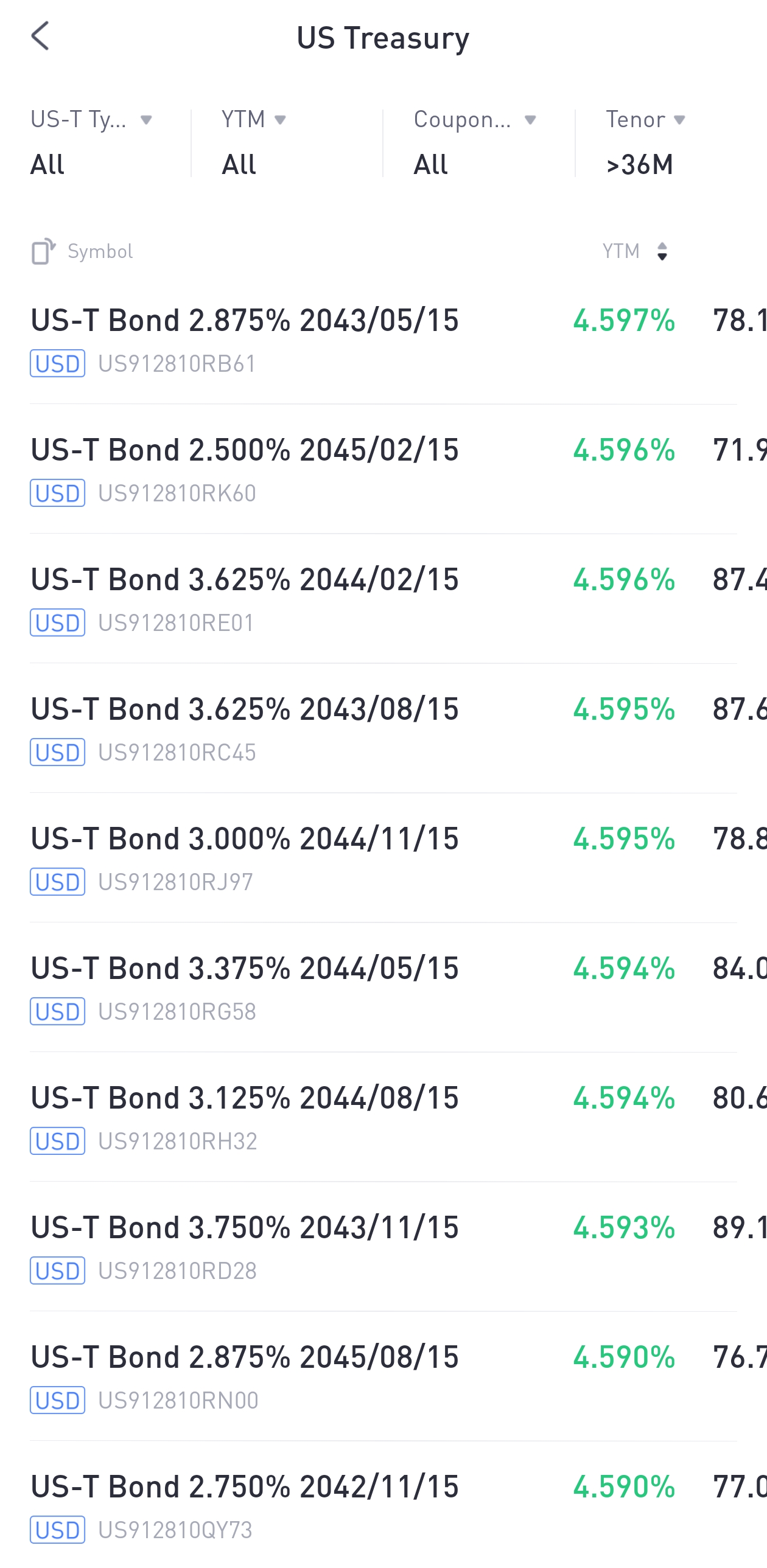Select US-T Bond 3.000% 2044/11/15 row
This screenshot has width=767, height=1568.
pyautogui.click(x=245, y=839)
